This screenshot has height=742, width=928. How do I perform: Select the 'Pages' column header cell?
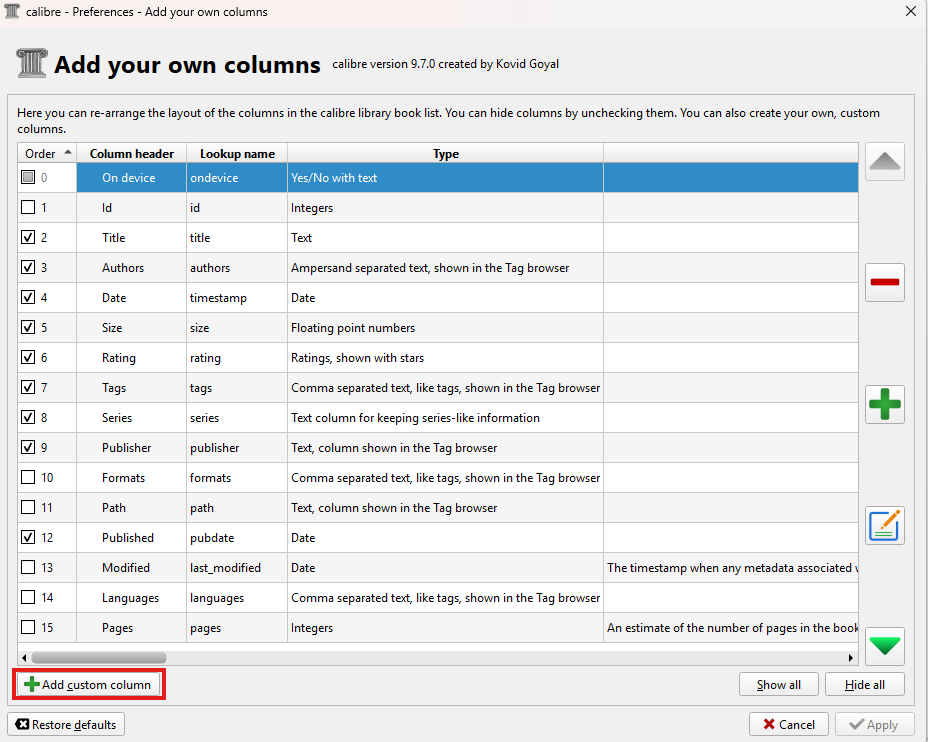[x=131, y=628]
